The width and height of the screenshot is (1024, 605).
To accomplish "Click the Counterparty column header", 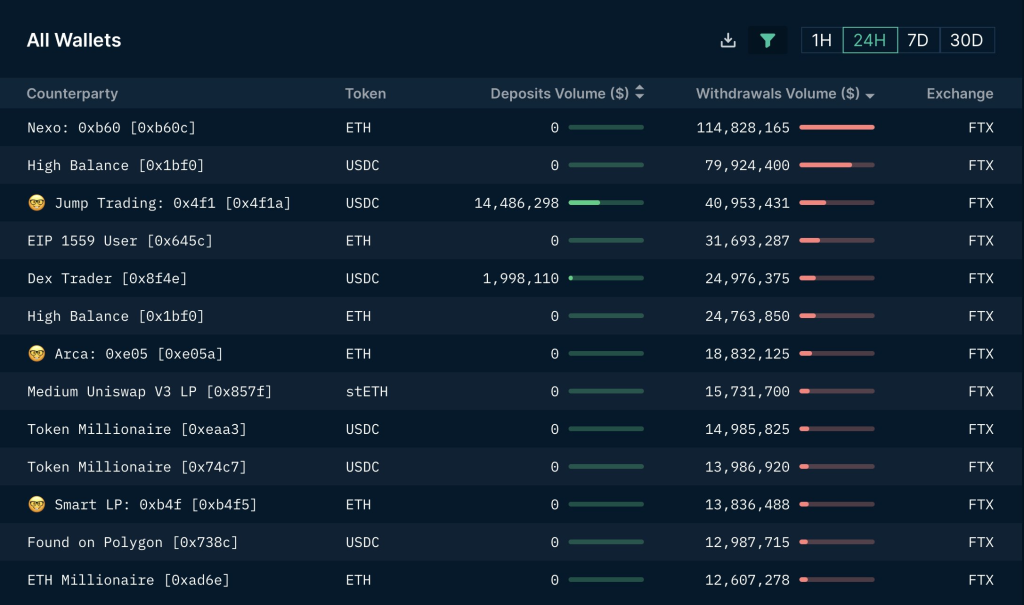I will coord(72,93).
